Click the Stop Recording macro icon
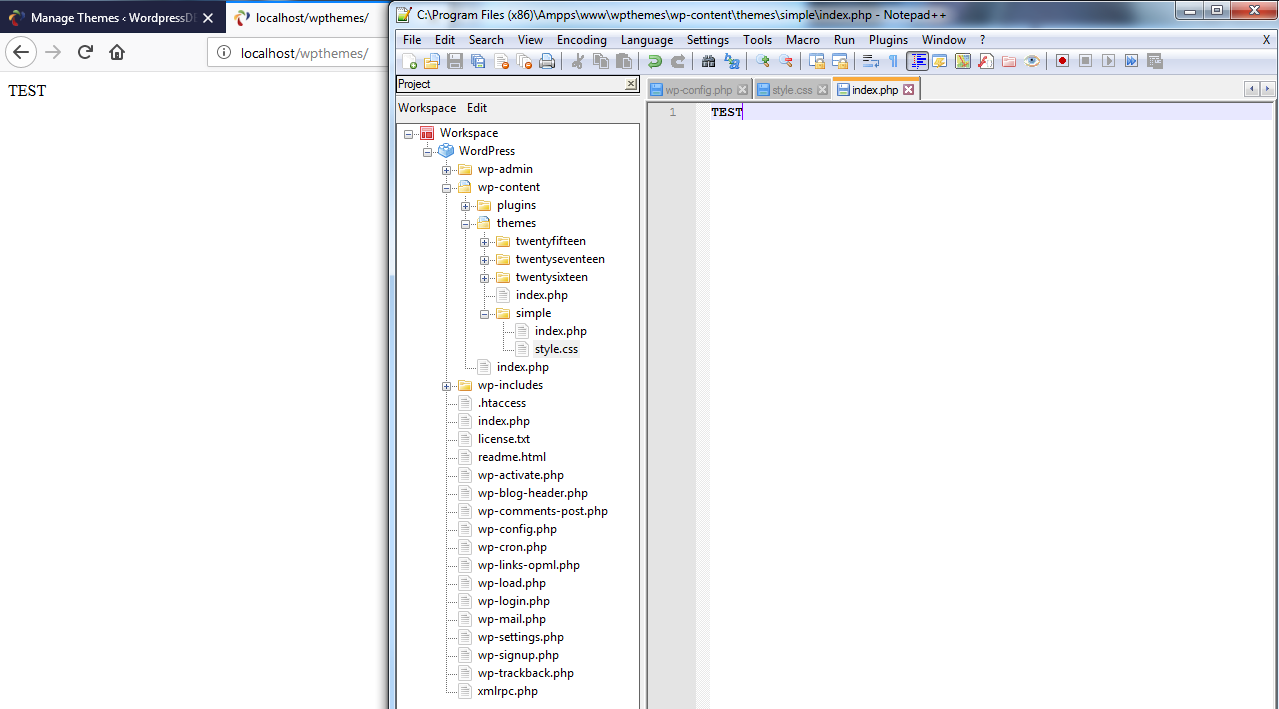This screenshot has width=1279, height=709. click(x=1085, y=61)
